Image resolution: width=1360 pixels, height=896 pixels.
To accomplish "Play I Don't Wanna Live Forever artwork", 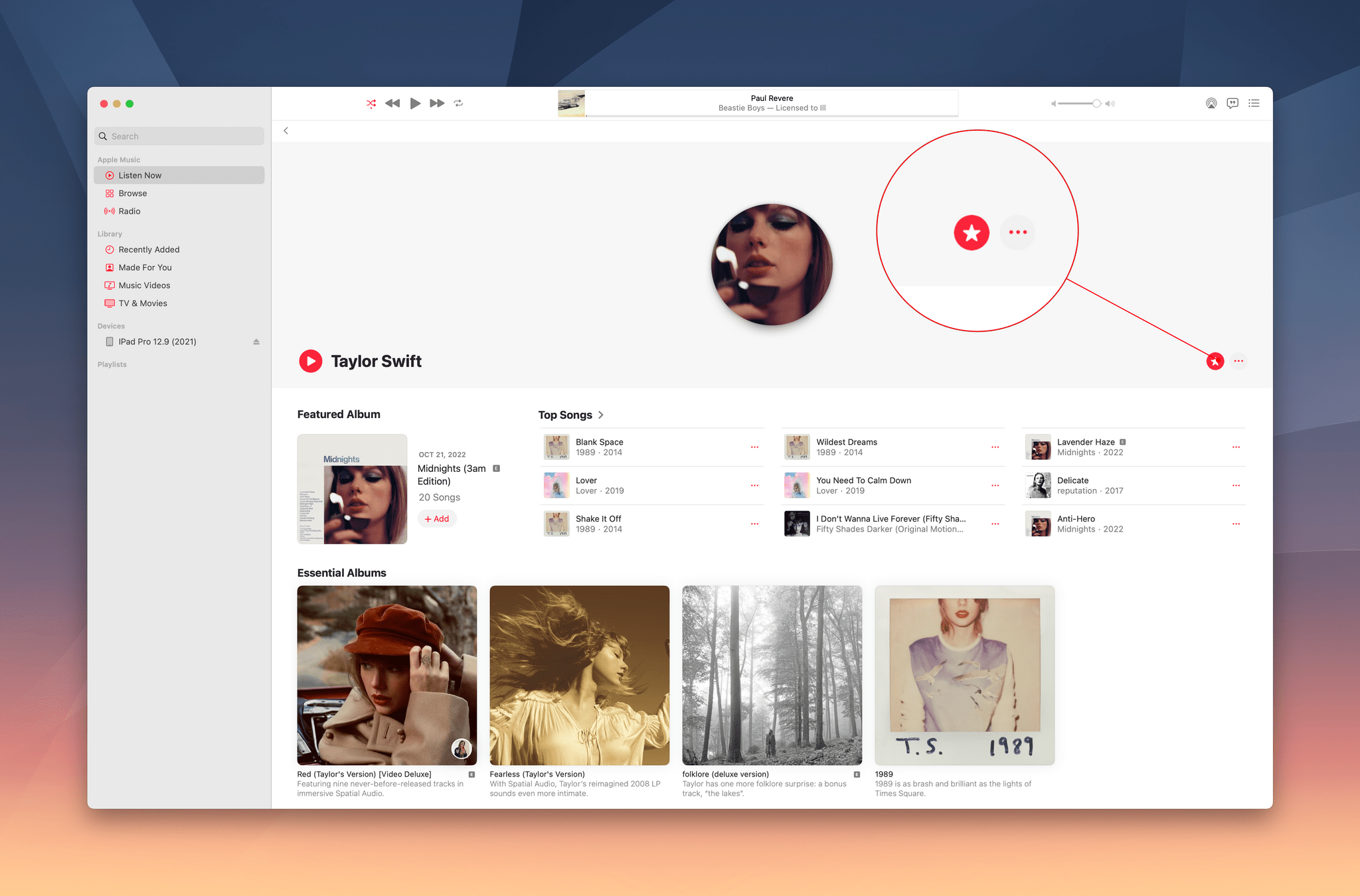I will click(797, 524).
